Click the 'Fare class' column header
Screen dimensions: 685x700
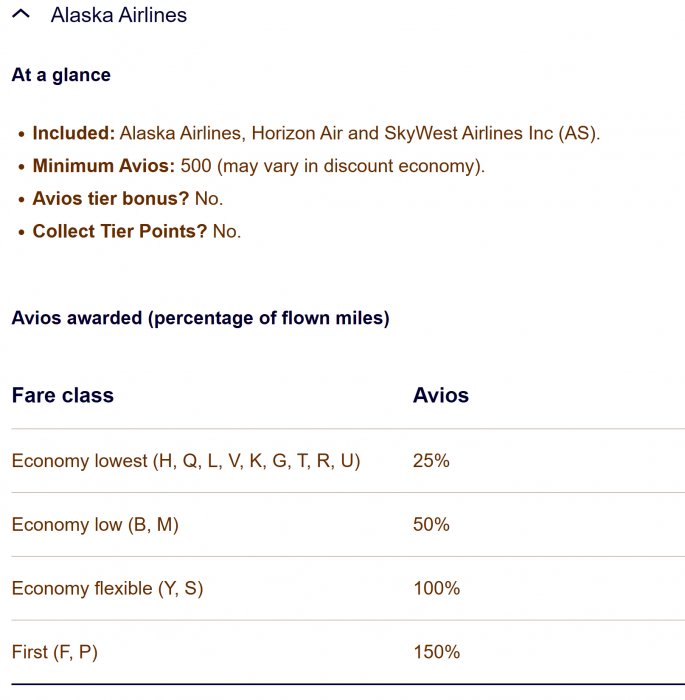pos(63,395)
